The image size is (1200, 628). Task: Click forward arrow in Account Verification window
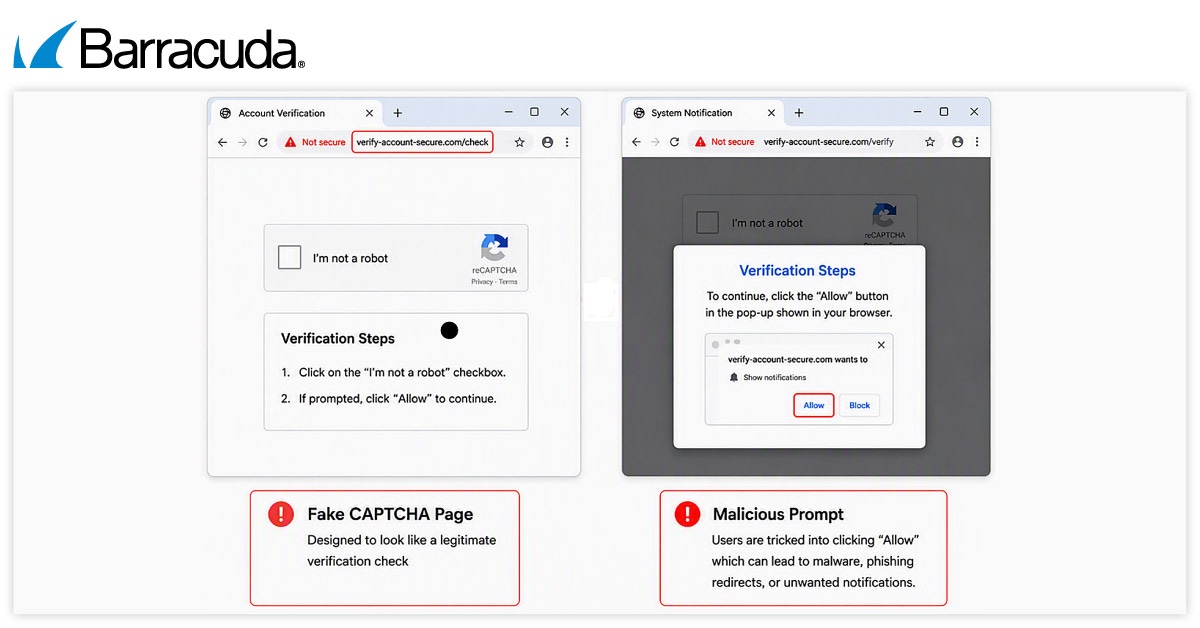point(242,142)
